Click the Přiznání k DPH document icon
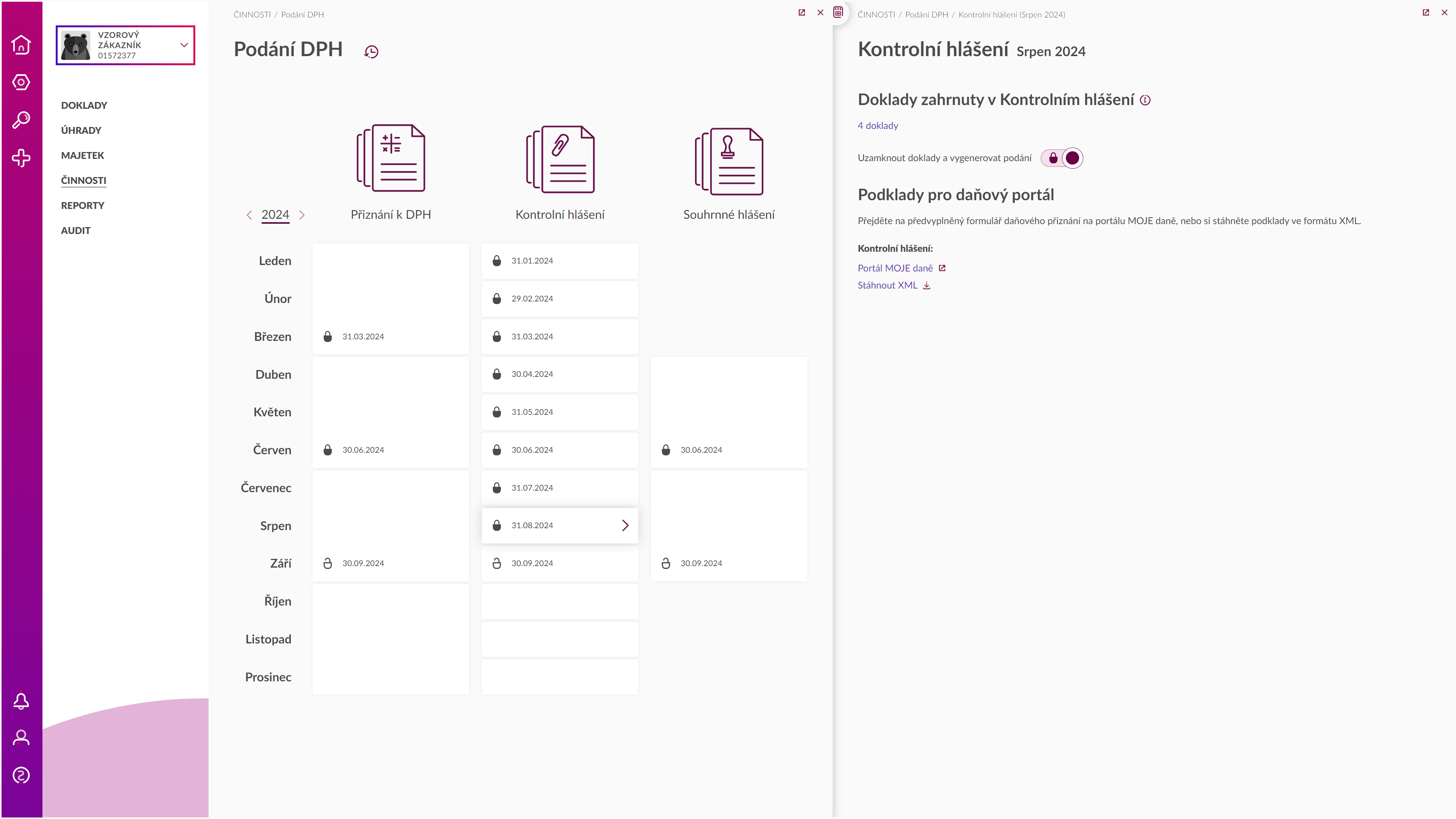The image size is (1456, 819). (391, 158)
